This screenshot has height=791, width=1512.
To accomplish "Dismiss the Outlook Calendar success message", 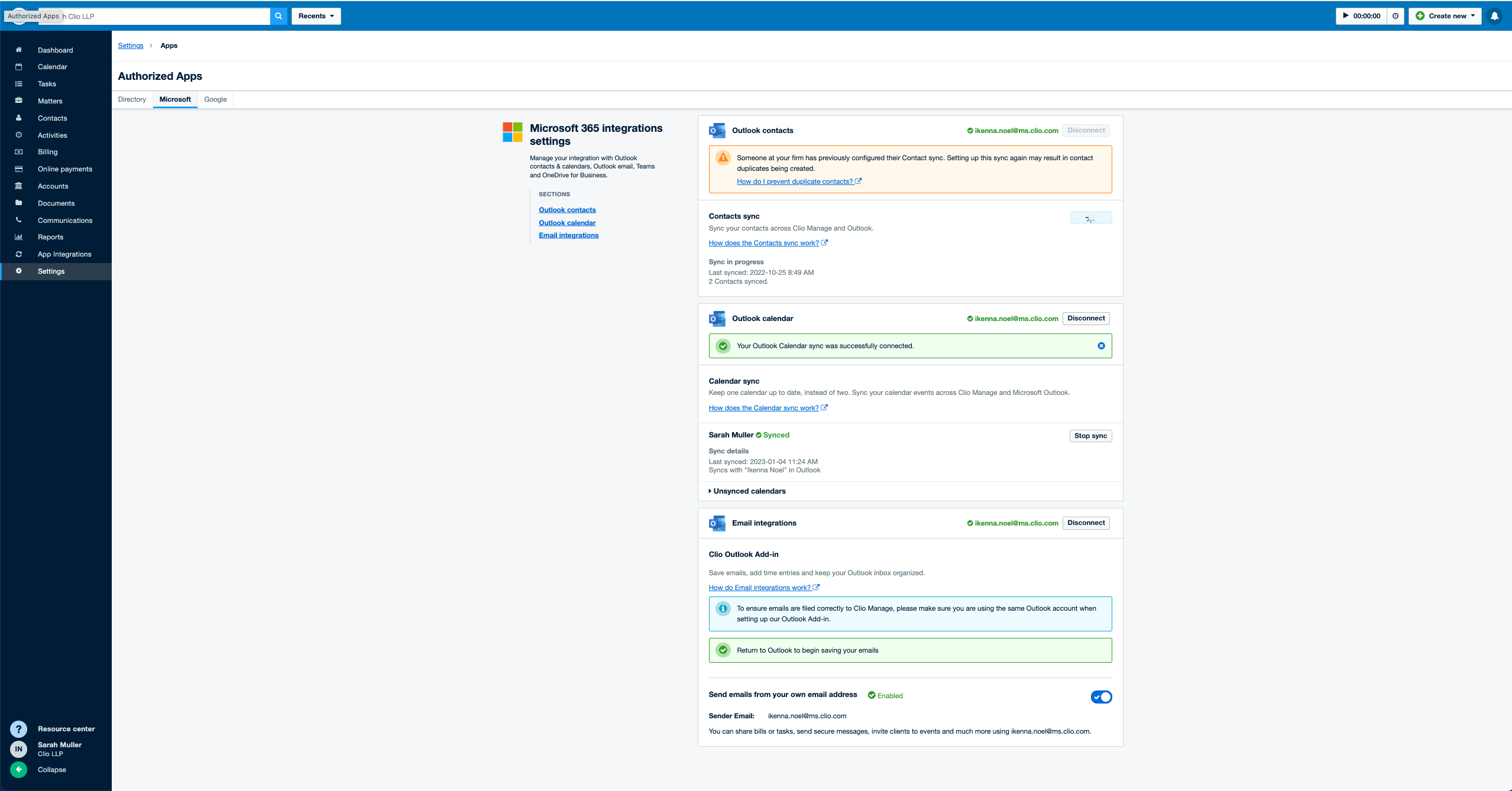I will pos(1101,346).
